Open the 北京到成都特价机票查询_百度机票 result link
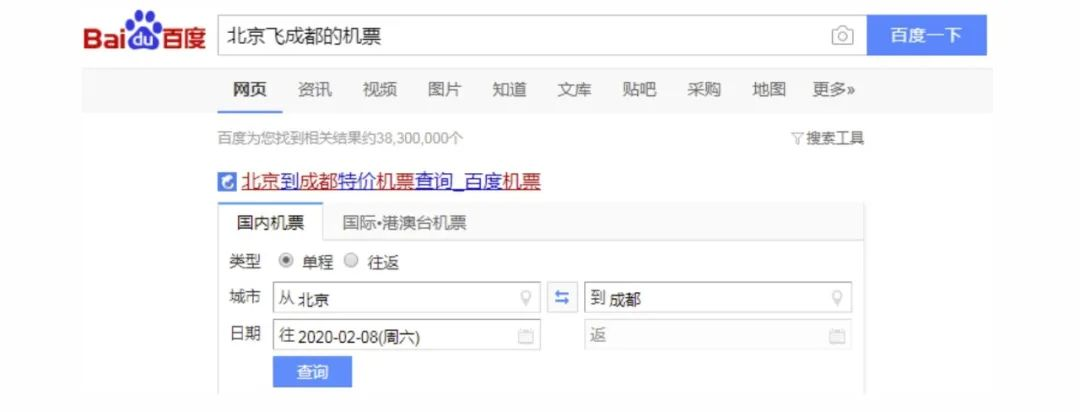Viewport: 1080px width, 412px height. (391, 182)
